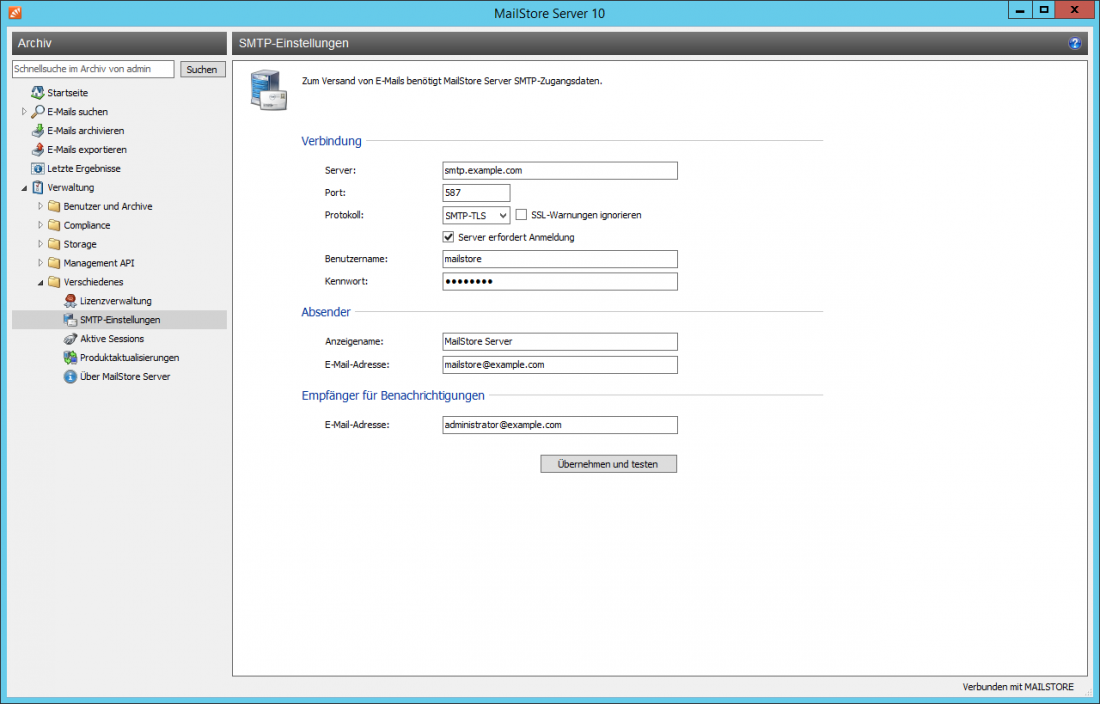Select the E-Mails archivieren icon

click(x=36, y=130)
